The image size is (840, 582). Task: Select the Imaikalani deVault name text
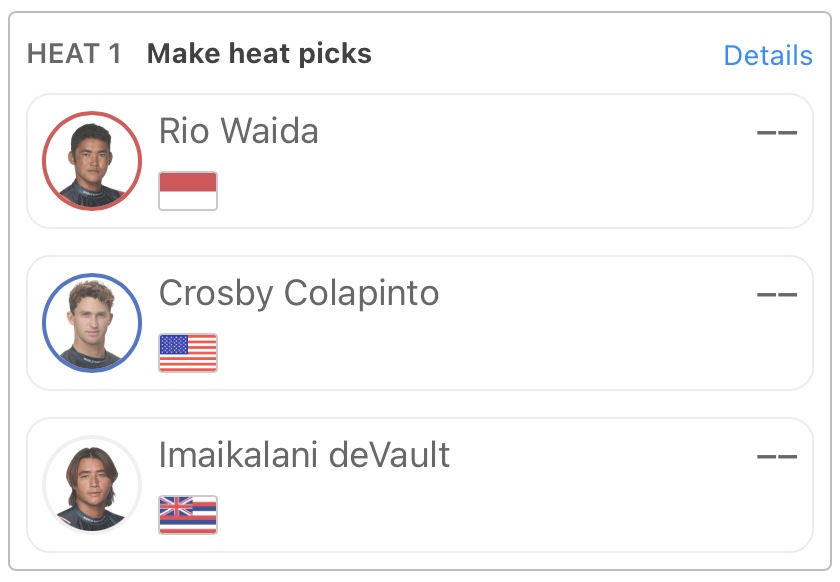(x=304, y=455)
